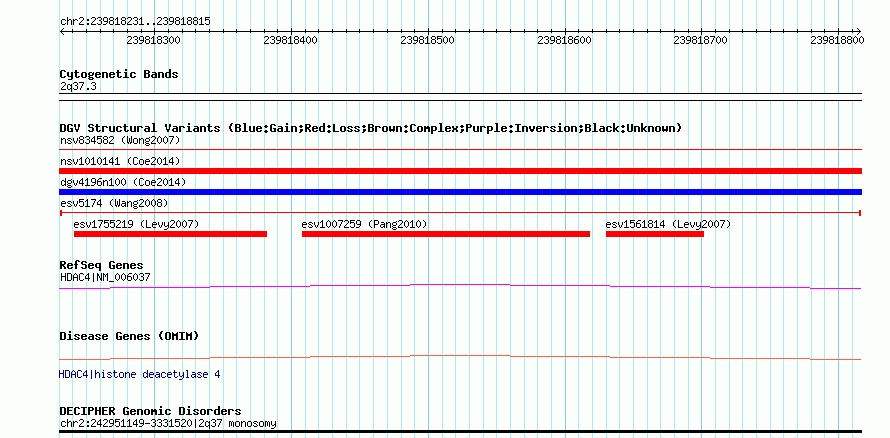Open variant esv5174 (Wang2008) label
The image size is (890, 438).
114,203
